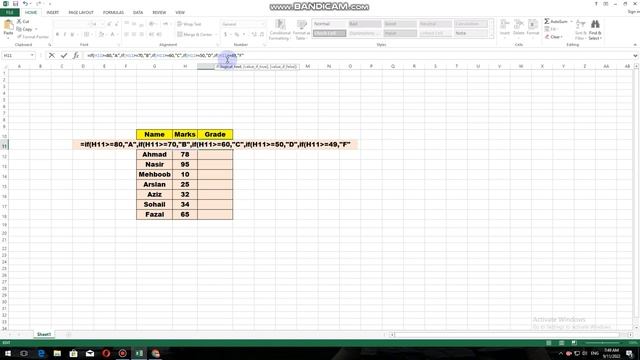Open Insert Function fx dialog

point(76,55)
